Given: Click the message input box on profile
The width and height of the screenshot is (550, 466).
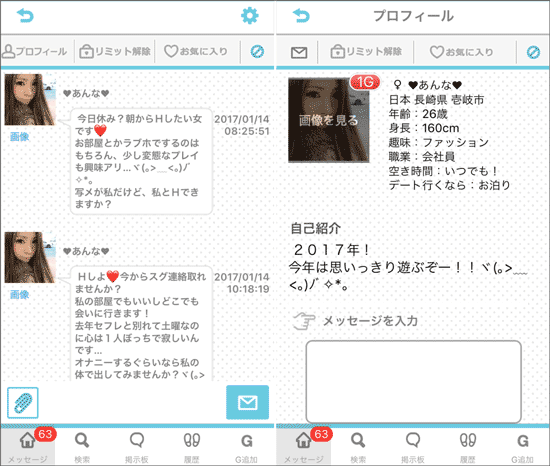Looking at the screenshot, I should click(x=414, y=381).
